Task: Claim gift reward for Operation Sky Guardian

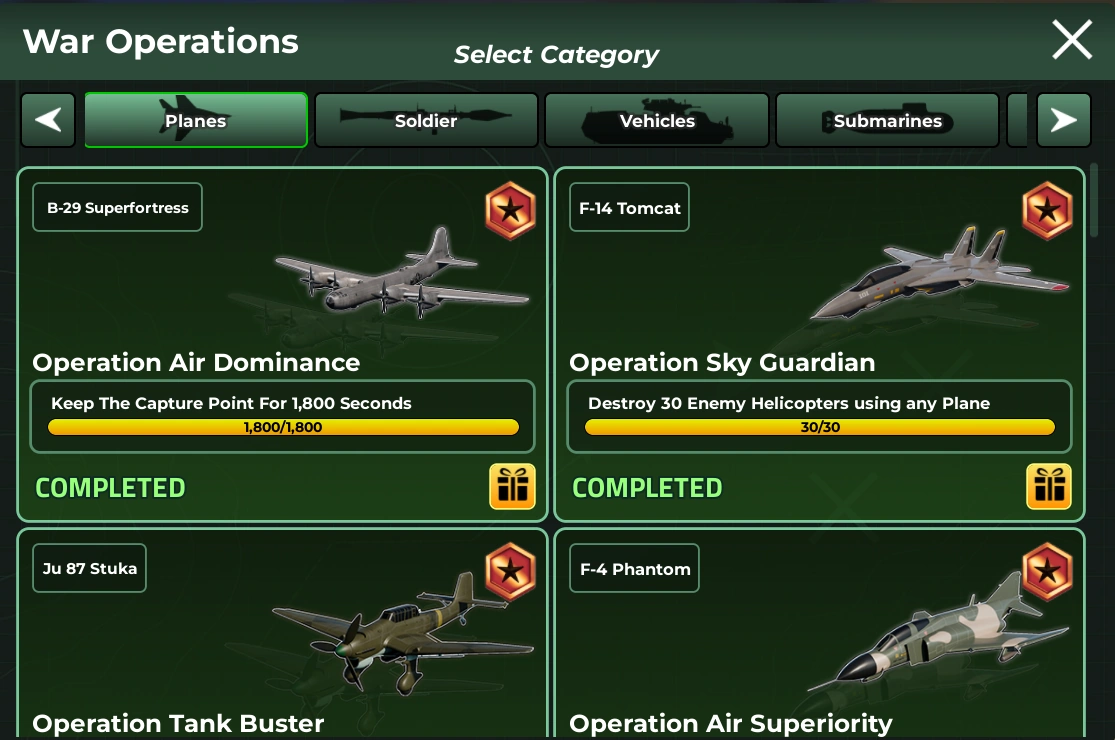Action: [1049, 487]
